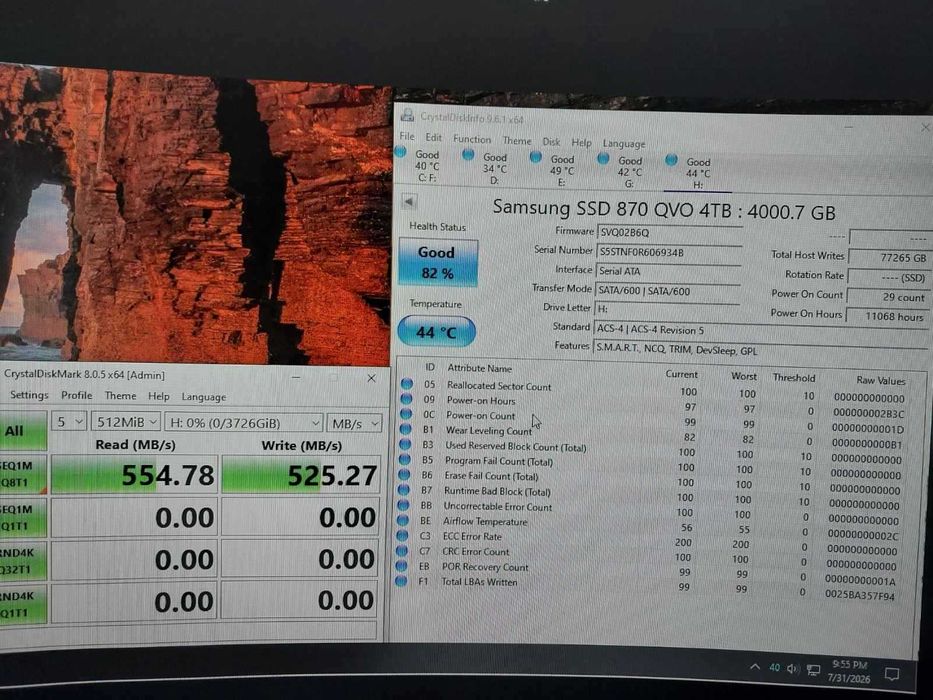The width and height of the screenshot is (933, 700).
Task: Open the Theme menu in CrystalDiskInfo
Action: 516,141
